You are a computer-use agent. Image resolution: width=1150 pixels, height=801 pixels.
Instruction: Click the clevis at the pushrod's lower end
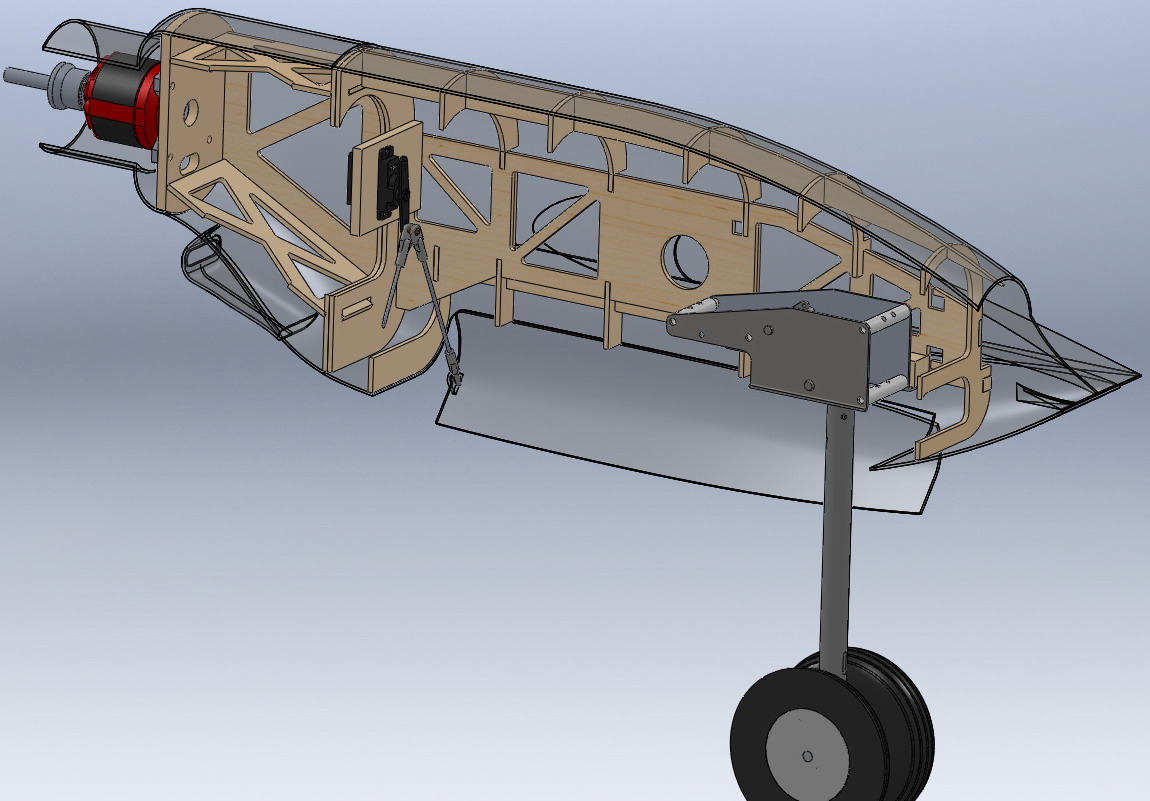[x=456, y=373]
